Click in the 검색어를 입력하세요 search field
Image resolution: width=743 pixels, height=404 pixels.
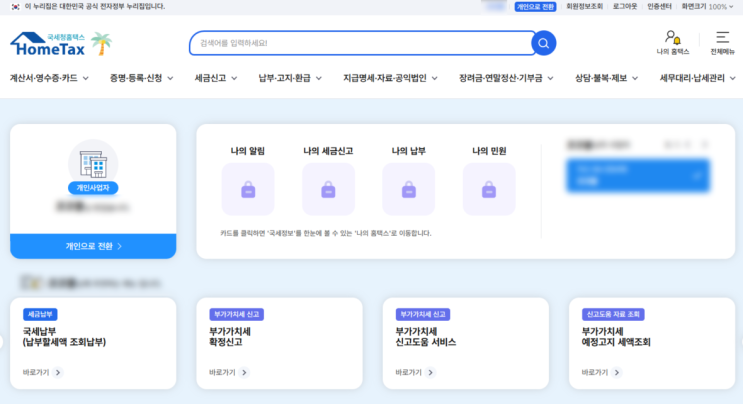(x=362, y=43)
